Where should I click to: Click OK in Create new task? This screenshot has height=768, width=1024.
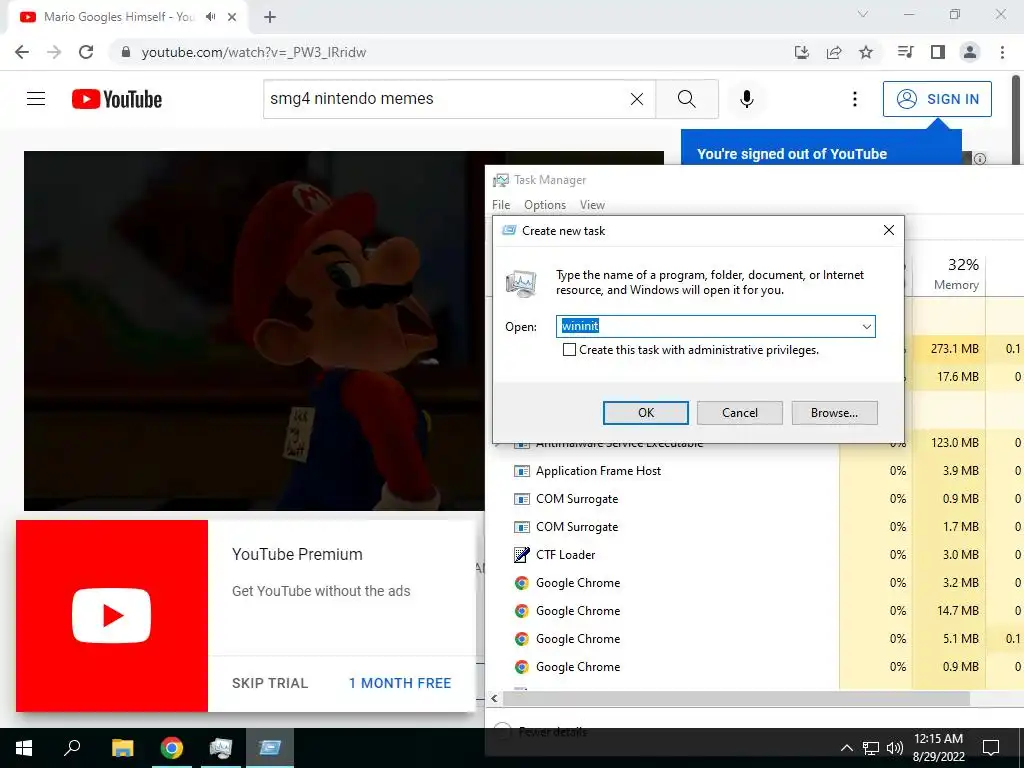pyautogui.click(x=646, y=413)
